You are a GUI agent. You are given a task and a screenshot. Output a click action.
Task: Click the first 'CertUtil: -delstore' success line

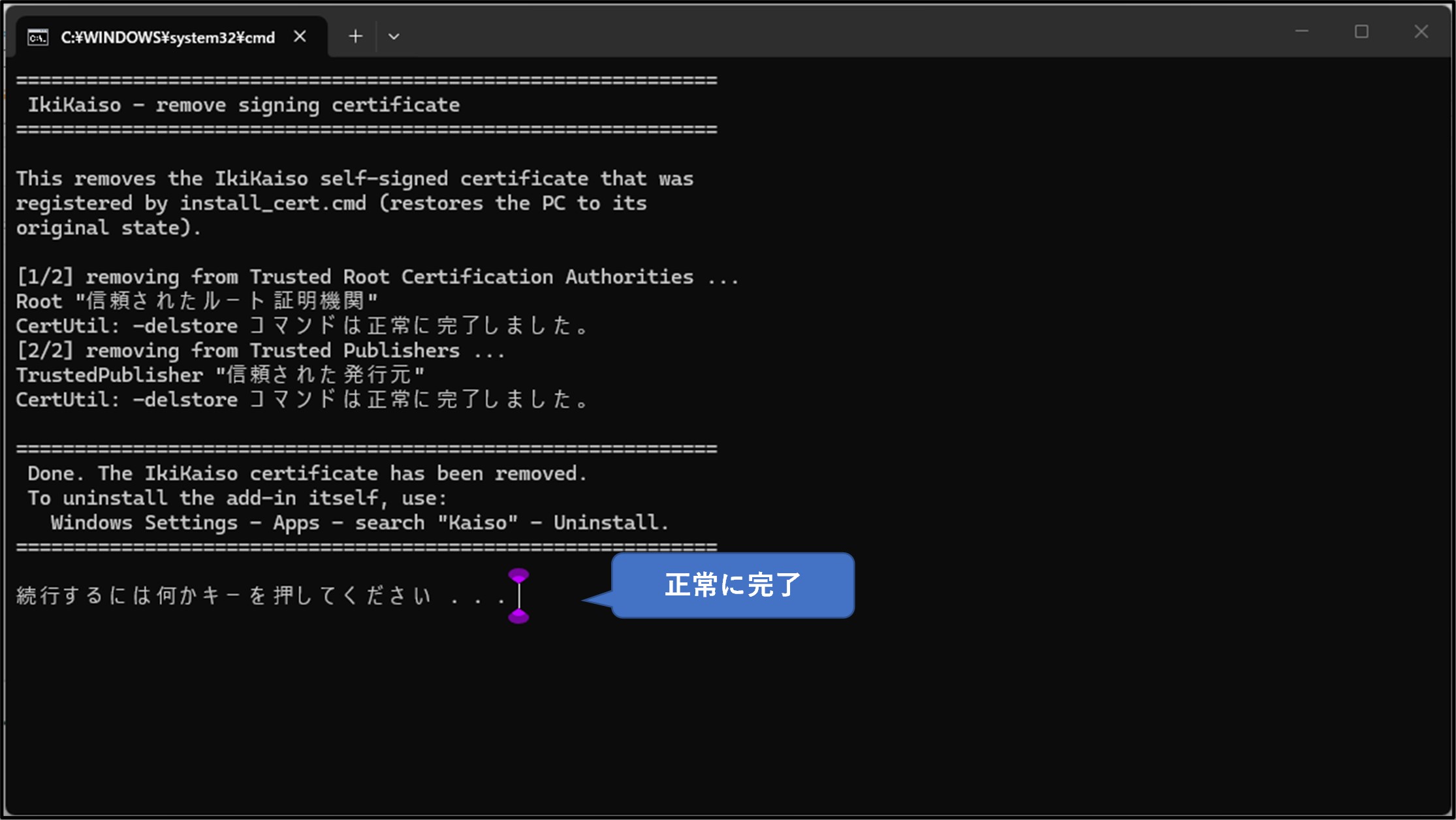302,326
